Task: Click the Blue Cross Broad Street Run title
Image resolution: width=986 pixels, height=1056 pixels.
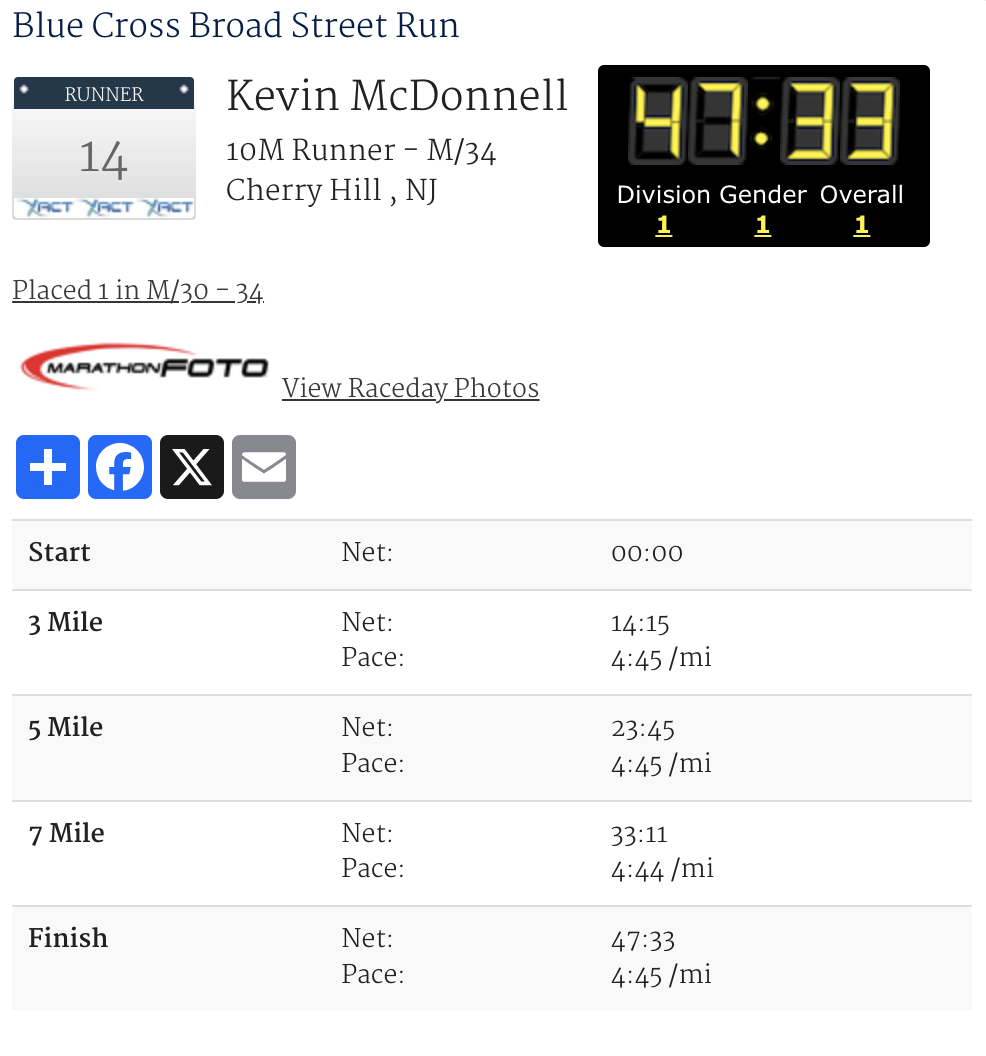Action: (236, 26)
